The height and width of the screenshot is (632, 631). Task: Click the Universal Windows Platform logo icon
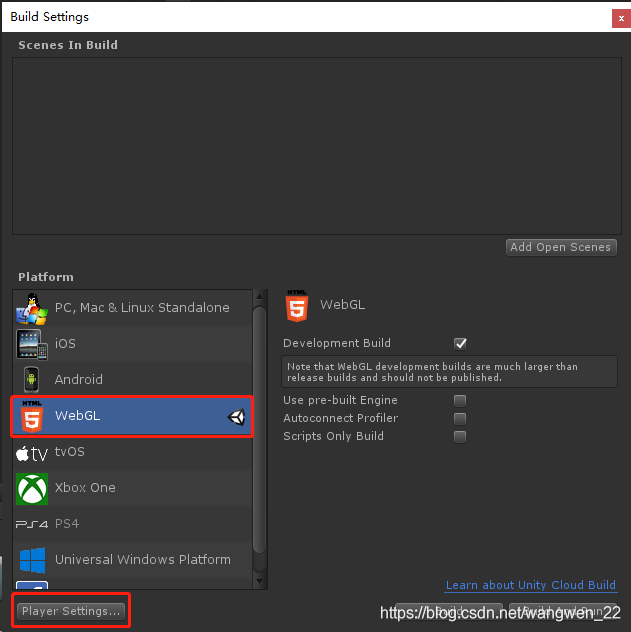pos(32,560)
